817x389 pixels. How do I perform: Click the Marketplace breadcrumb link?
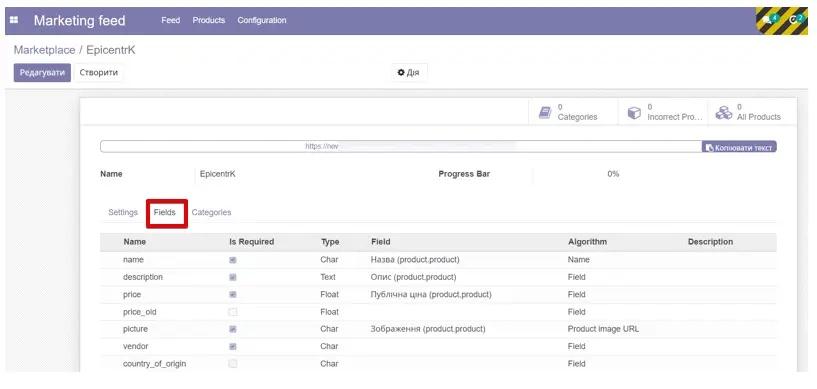coord(44,50)
